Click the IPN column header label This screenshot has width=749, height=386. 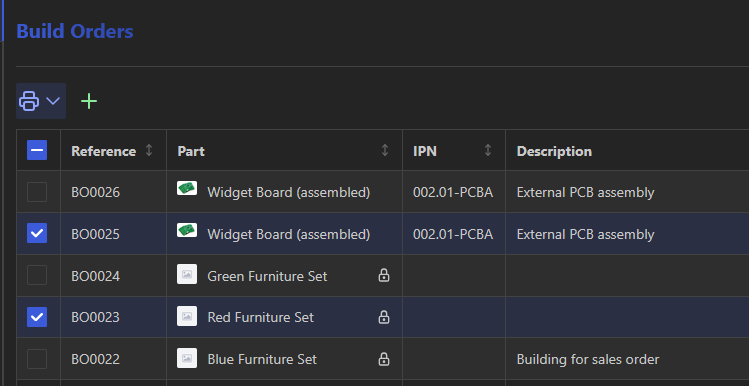pos(425,151)
